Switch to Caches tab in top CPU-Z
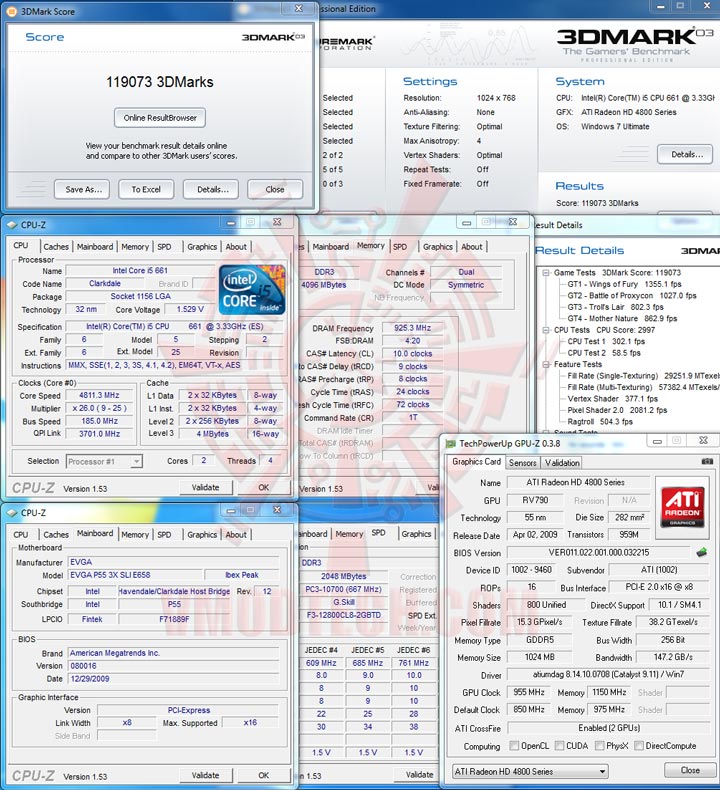This screenshot has width=720, height=790. [x=56, y=247]
